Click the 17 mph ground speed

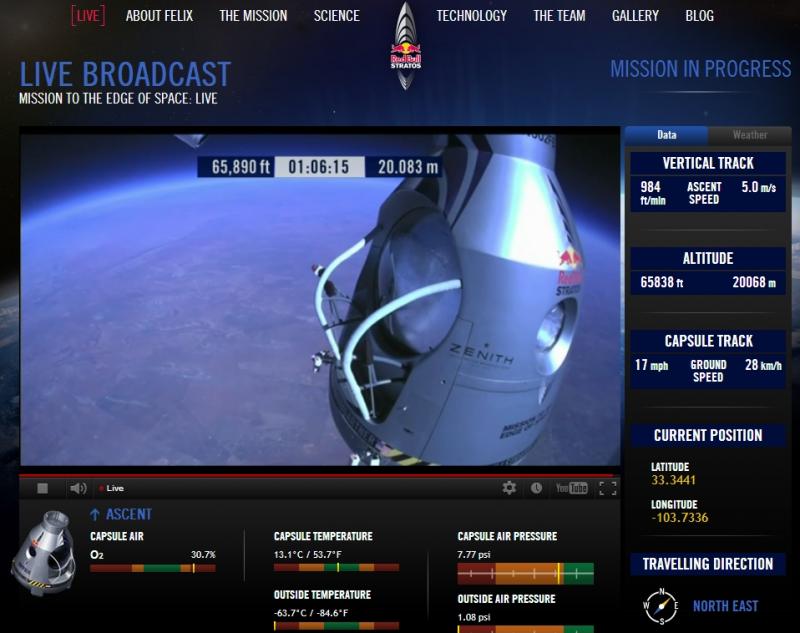click(652, 365)
